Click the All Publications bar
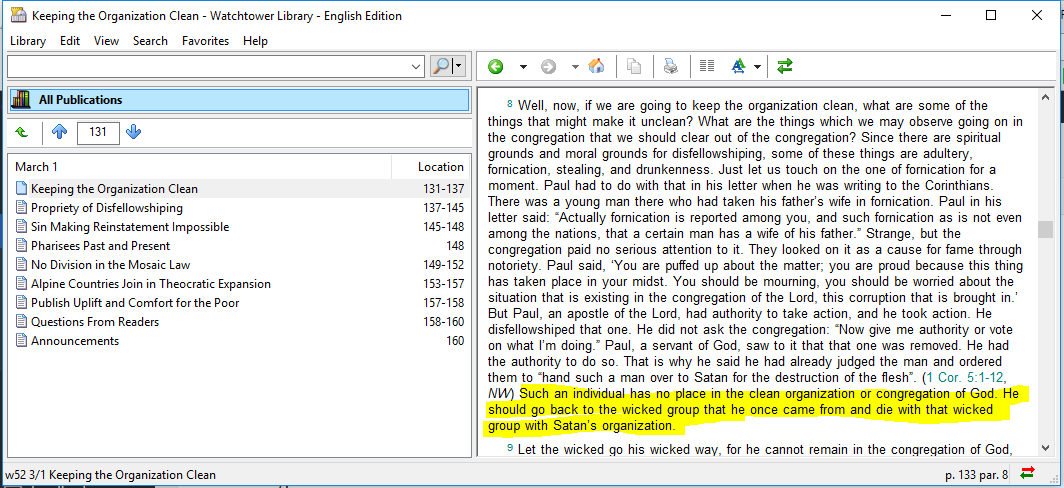Image resolution: width=1064 pixels, height=488 pixels. [x=238, y=100]
